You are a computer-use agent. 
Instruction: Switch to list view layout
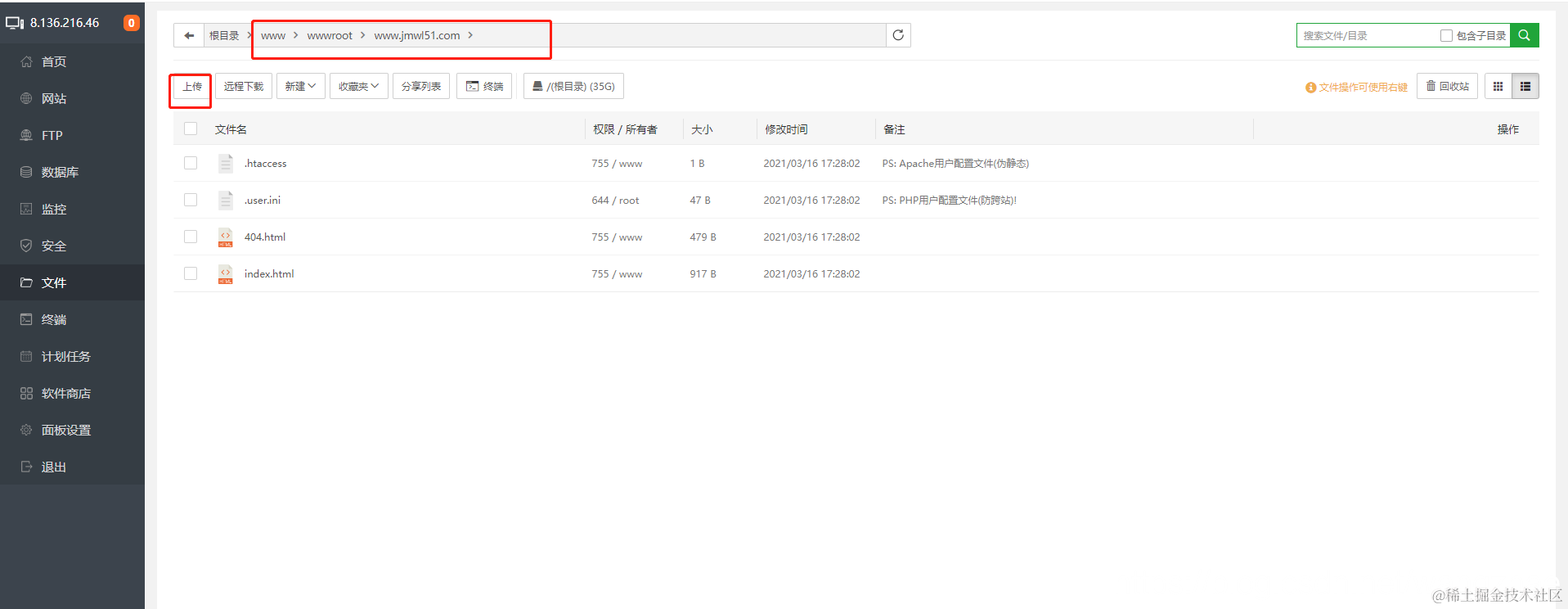point(1525,86)
